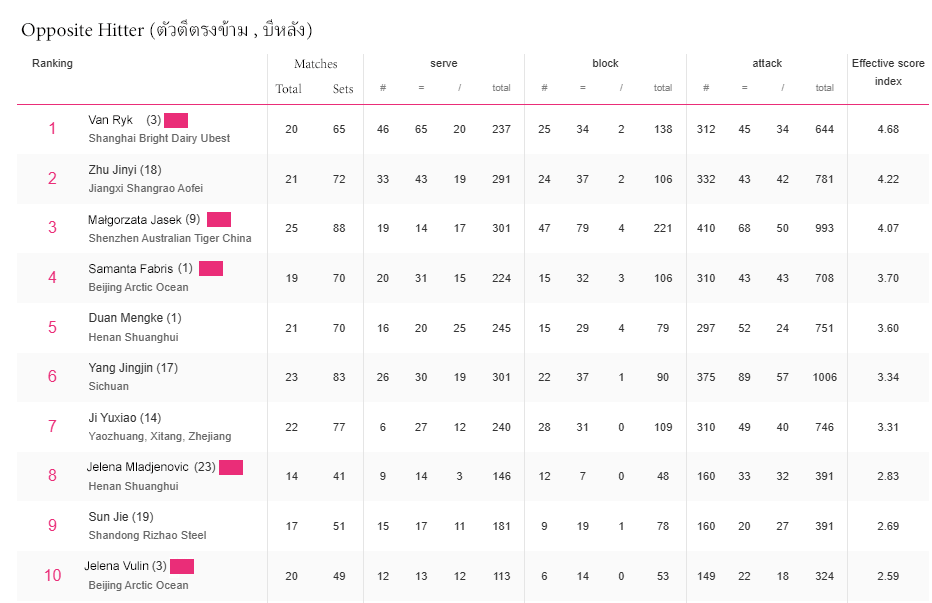This screenshot has height=603, width=932.
Task: Select the Yang Jingjin player name
Action: click(x=132, y=368)
